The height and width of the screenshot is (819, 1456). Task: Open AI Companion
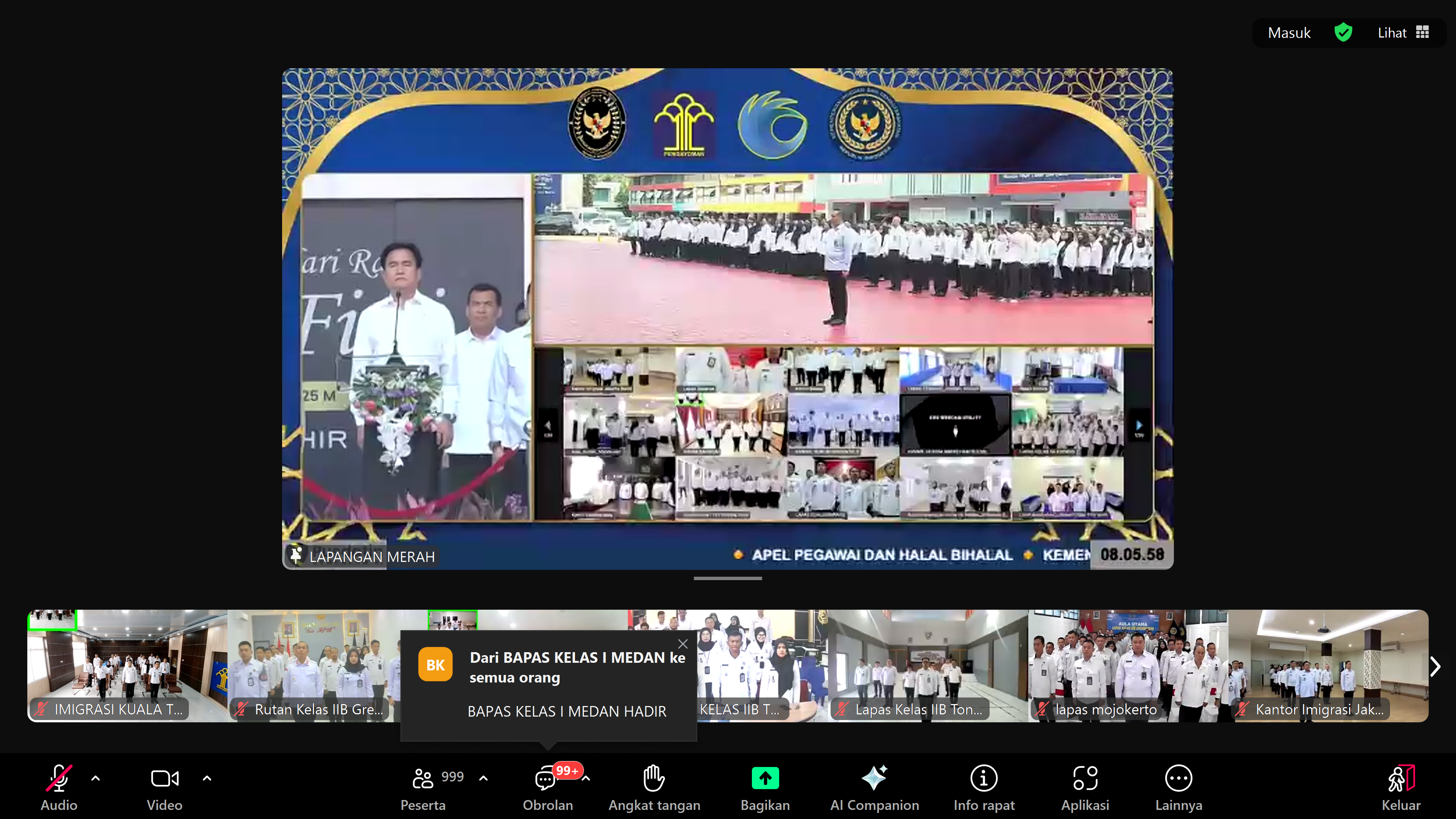coord(874,788)
